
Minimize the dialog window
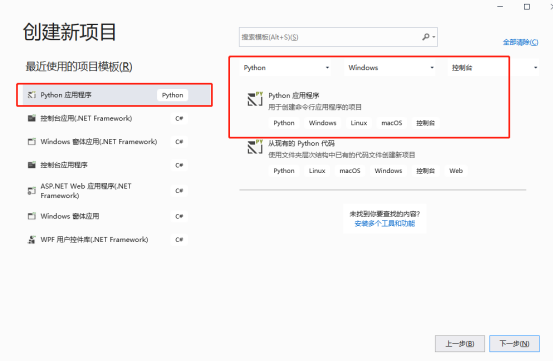click(x=500, y=7)
